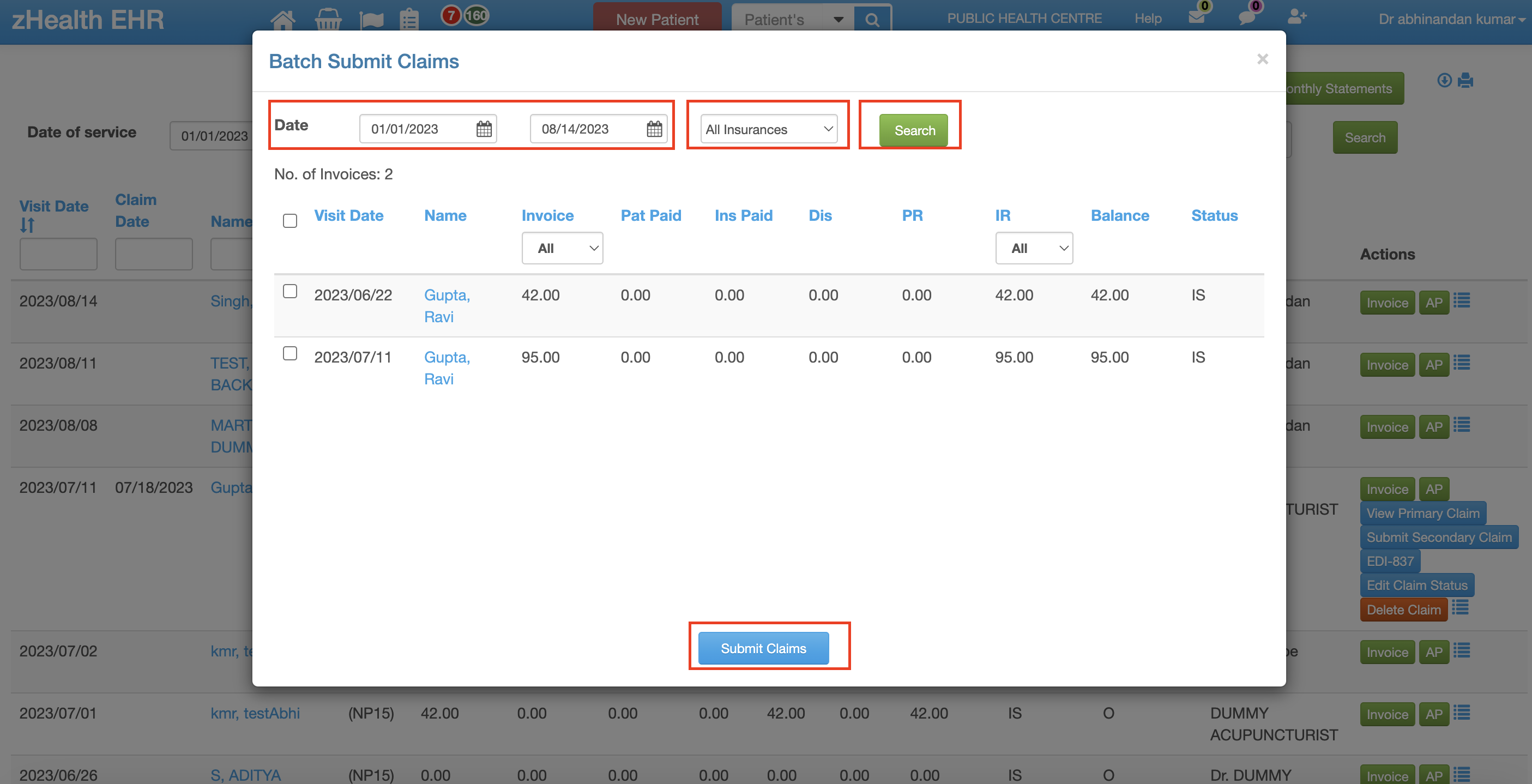Open list icon in 2023/08/14 row
Screen dimensions: 1532x784
(1462, 301)
